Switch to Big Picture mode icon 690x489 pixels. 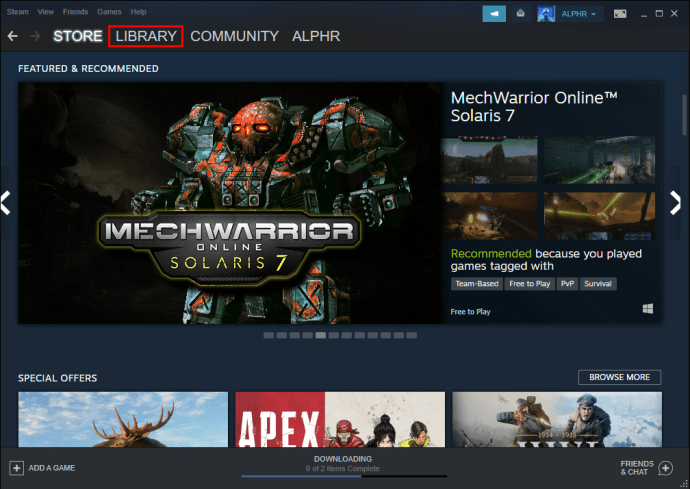620,14
